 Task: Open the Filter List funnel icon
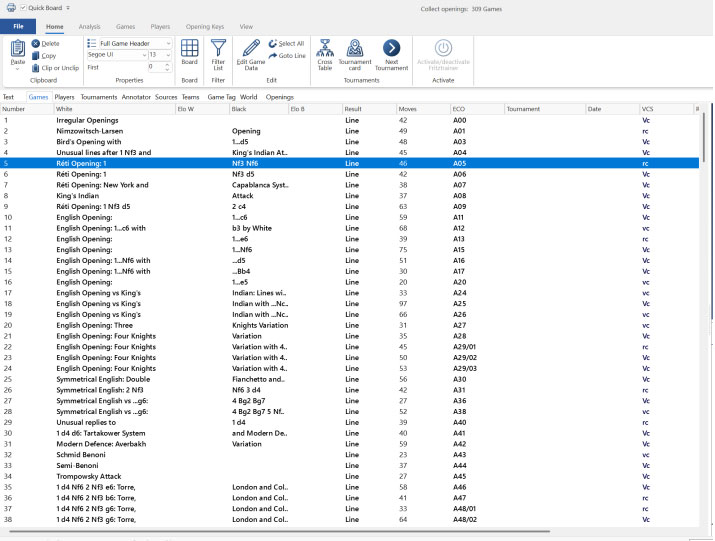click(218, 48)
